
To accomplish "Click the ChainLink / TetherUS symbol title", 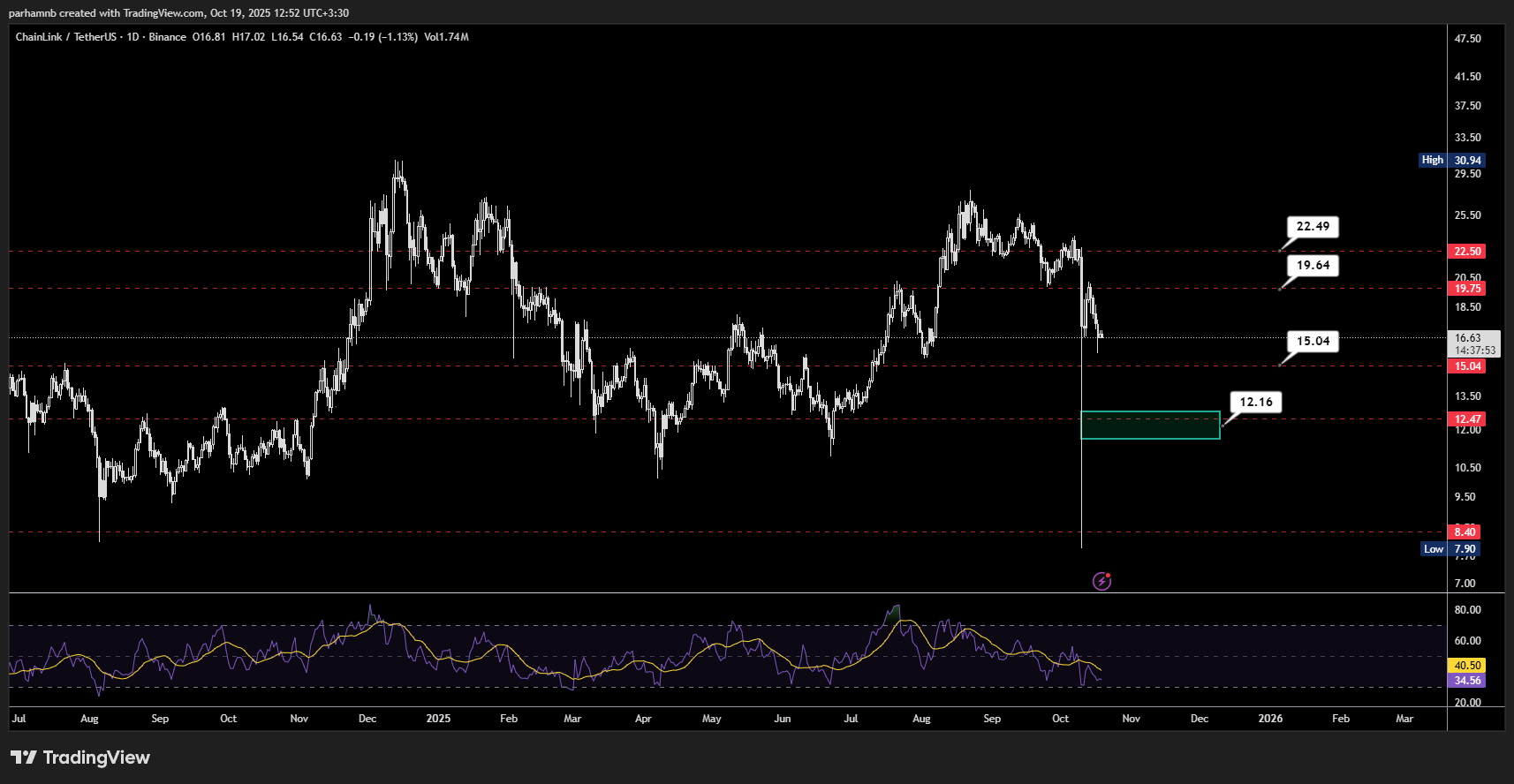I will (65, 37).
